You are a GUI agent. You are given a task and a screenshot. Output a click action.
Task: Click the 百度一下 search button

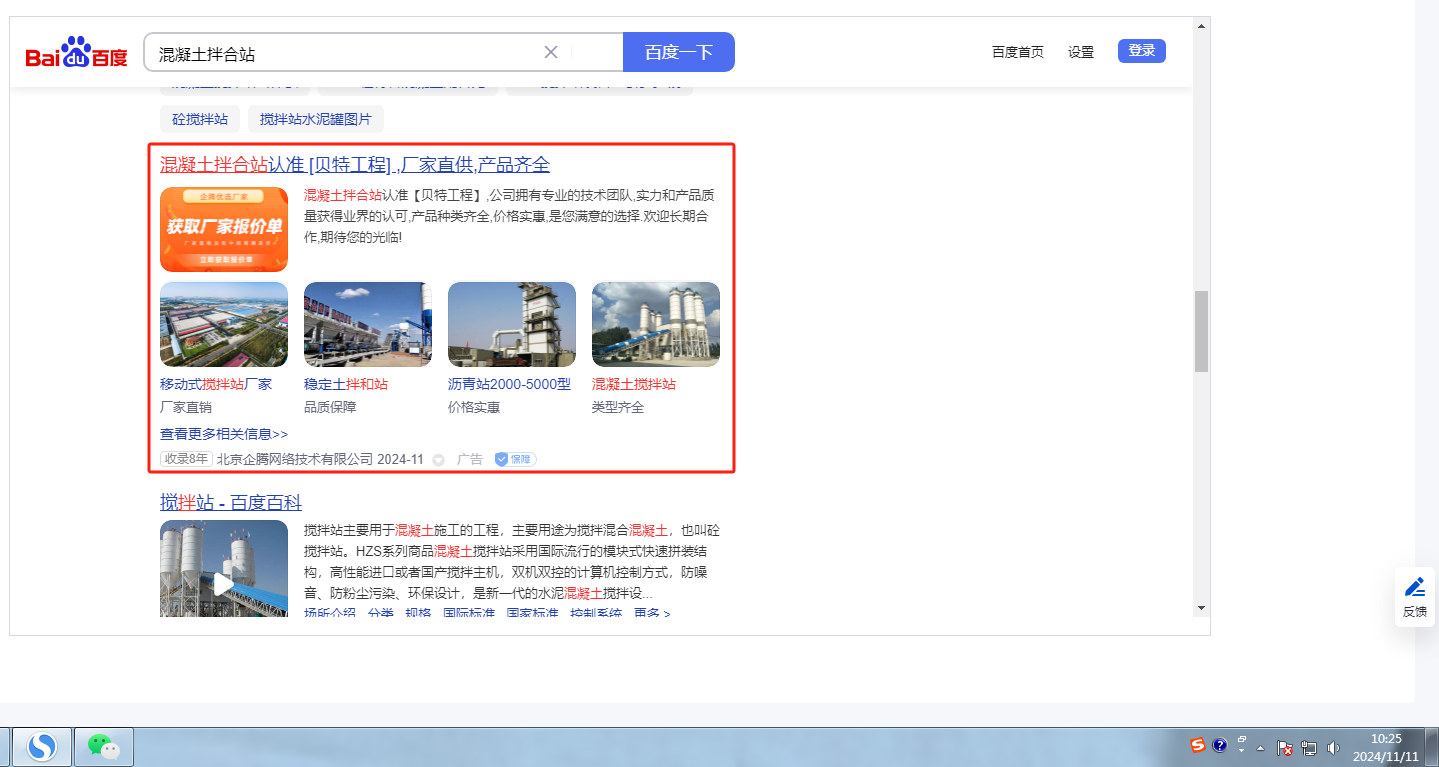pos(679,52)
